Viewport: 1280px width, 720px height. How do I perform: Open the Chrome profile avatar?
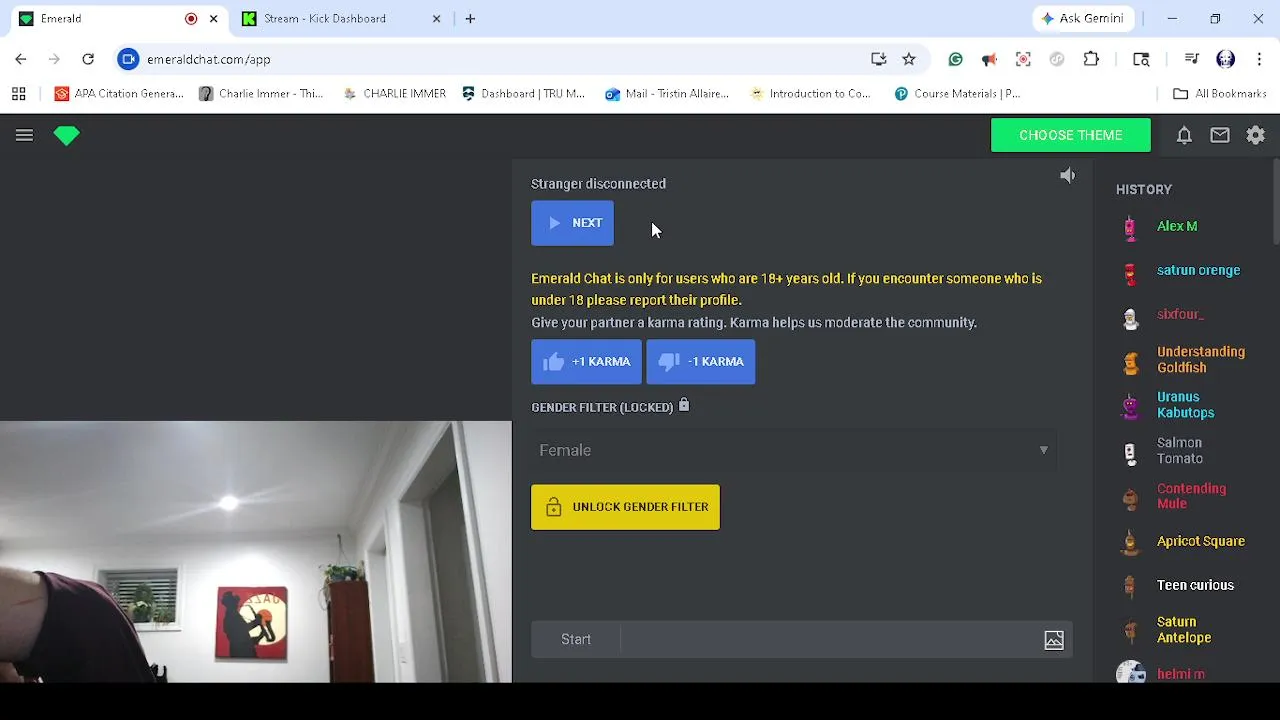tap(1225, 59)
